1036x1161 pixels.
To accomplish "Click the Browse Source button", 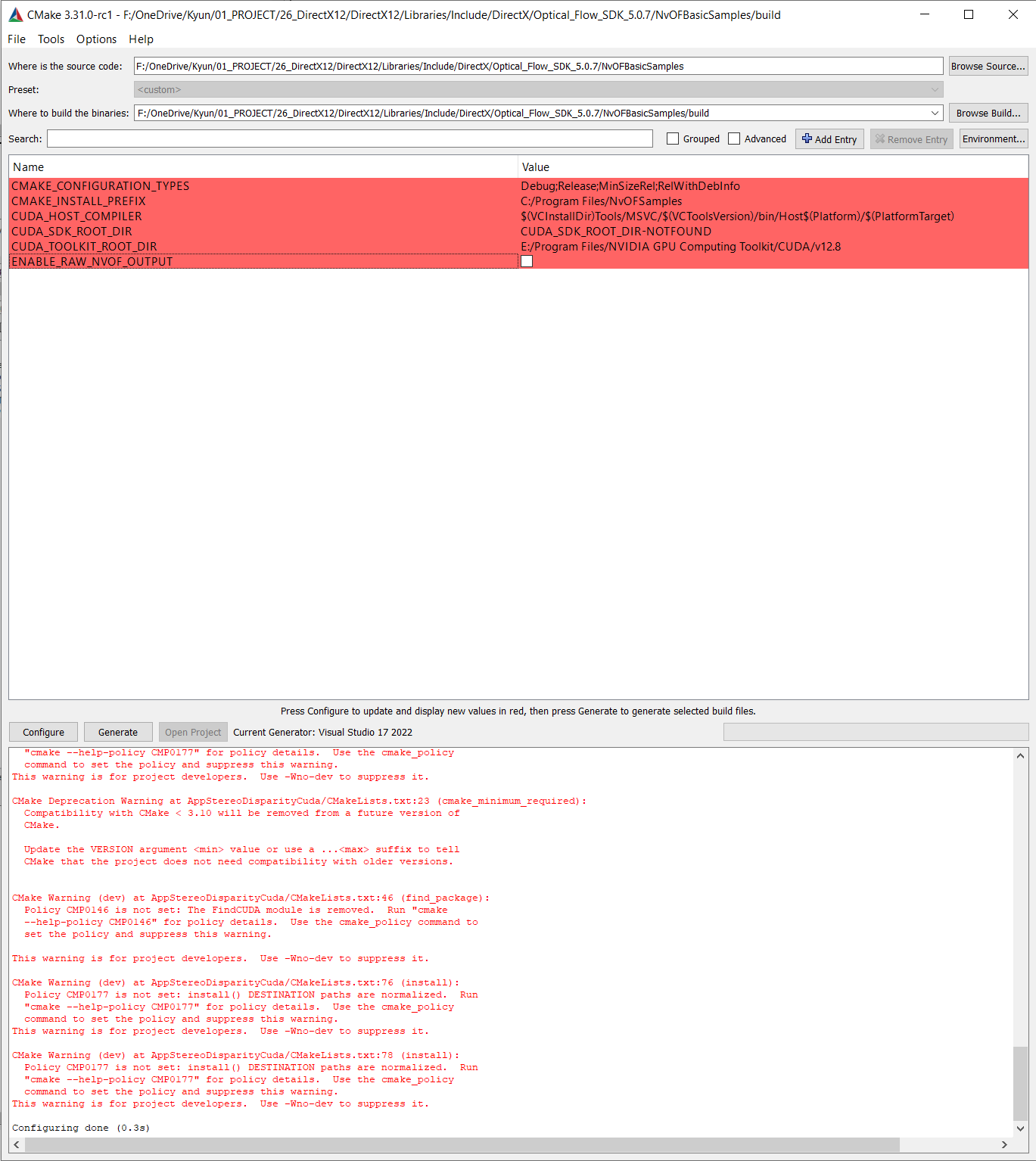I will click(x=988, y=66).
